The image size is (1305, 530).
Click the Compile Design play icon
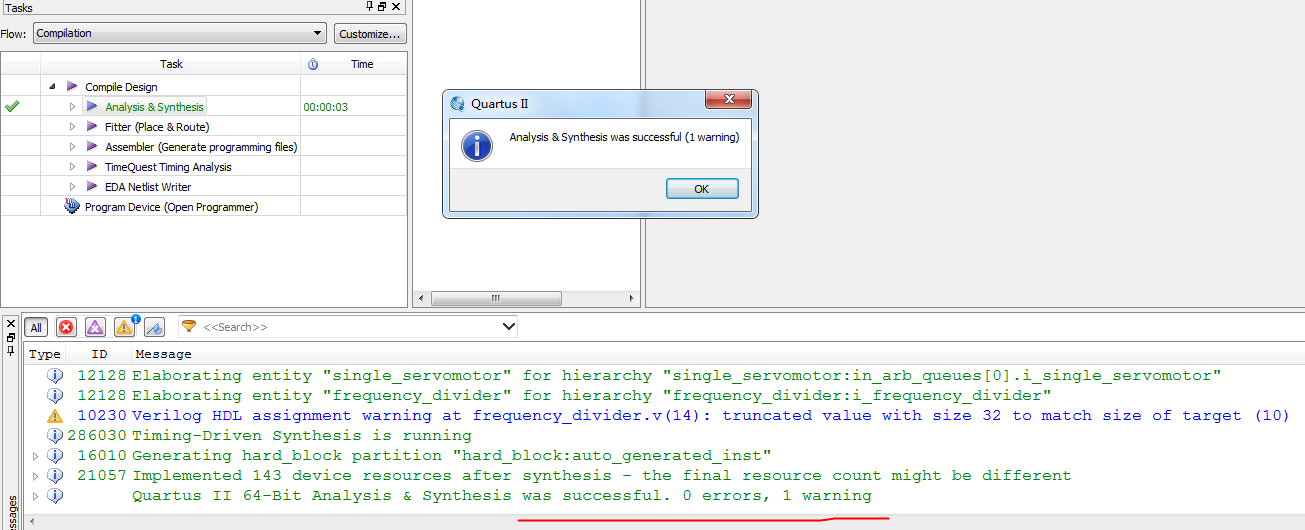72,87
